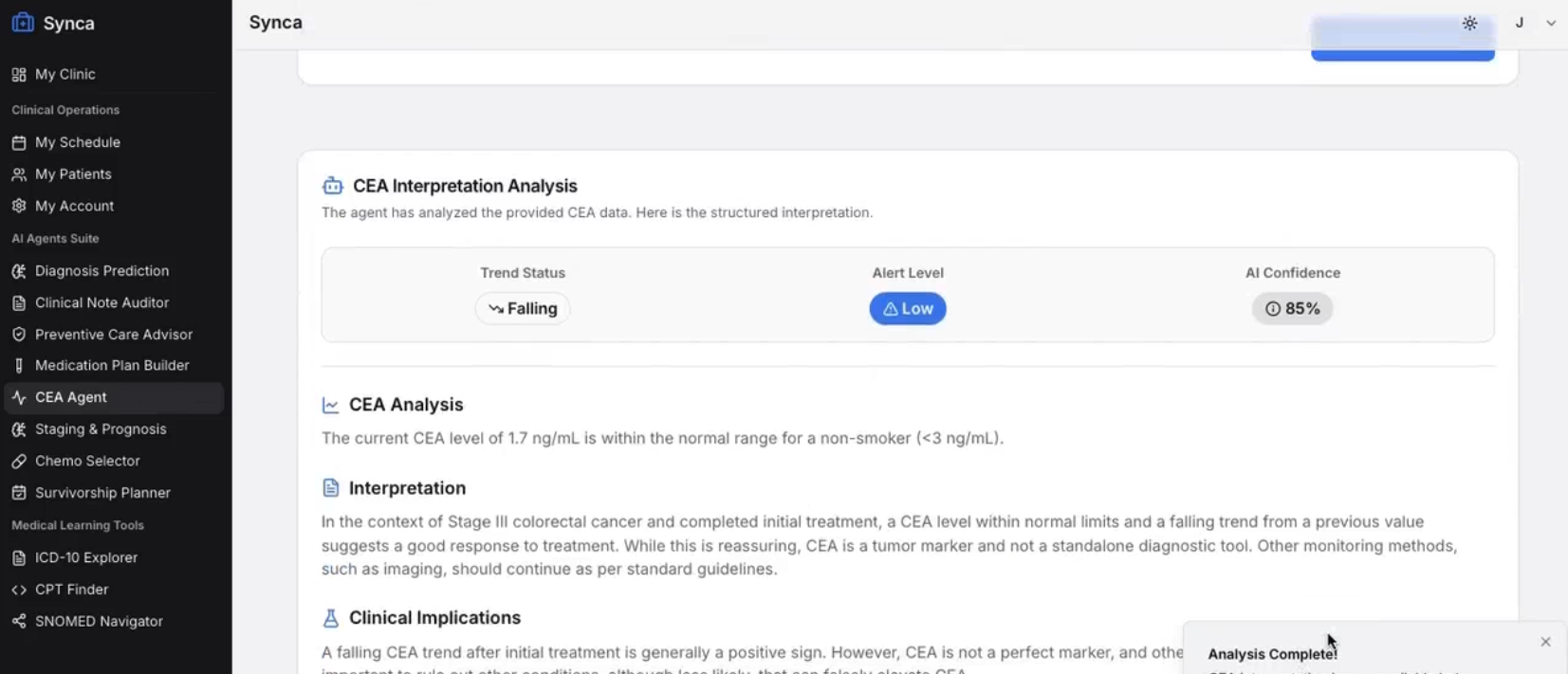The image size is (1568, 674).
Task: Click the Medication Plan Builder vial icon
Action: (x=19, y=366)
